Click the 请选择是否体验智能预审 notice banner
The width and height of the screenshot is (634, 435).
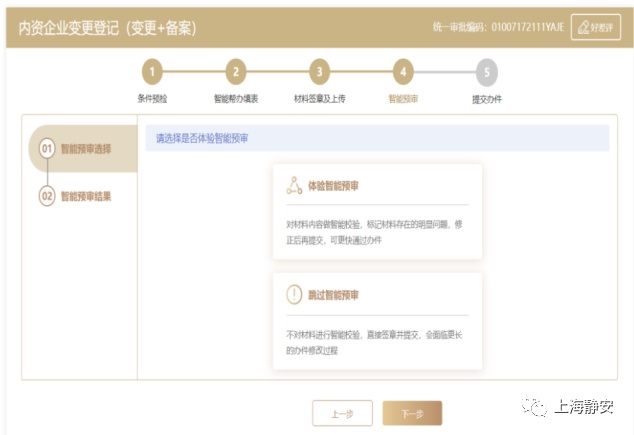(x=377, y=138)
